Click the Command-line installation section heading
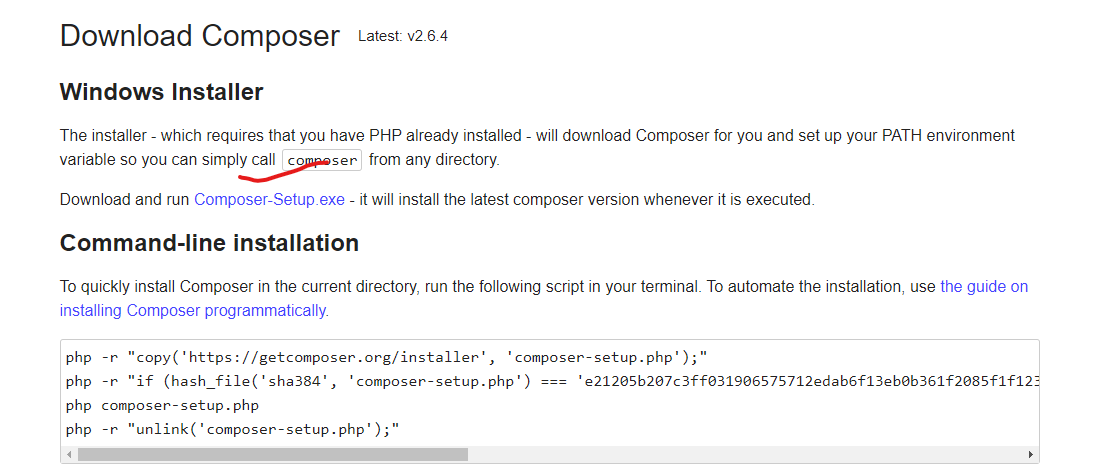1093x468 pixels. click(x=209, y=243)
